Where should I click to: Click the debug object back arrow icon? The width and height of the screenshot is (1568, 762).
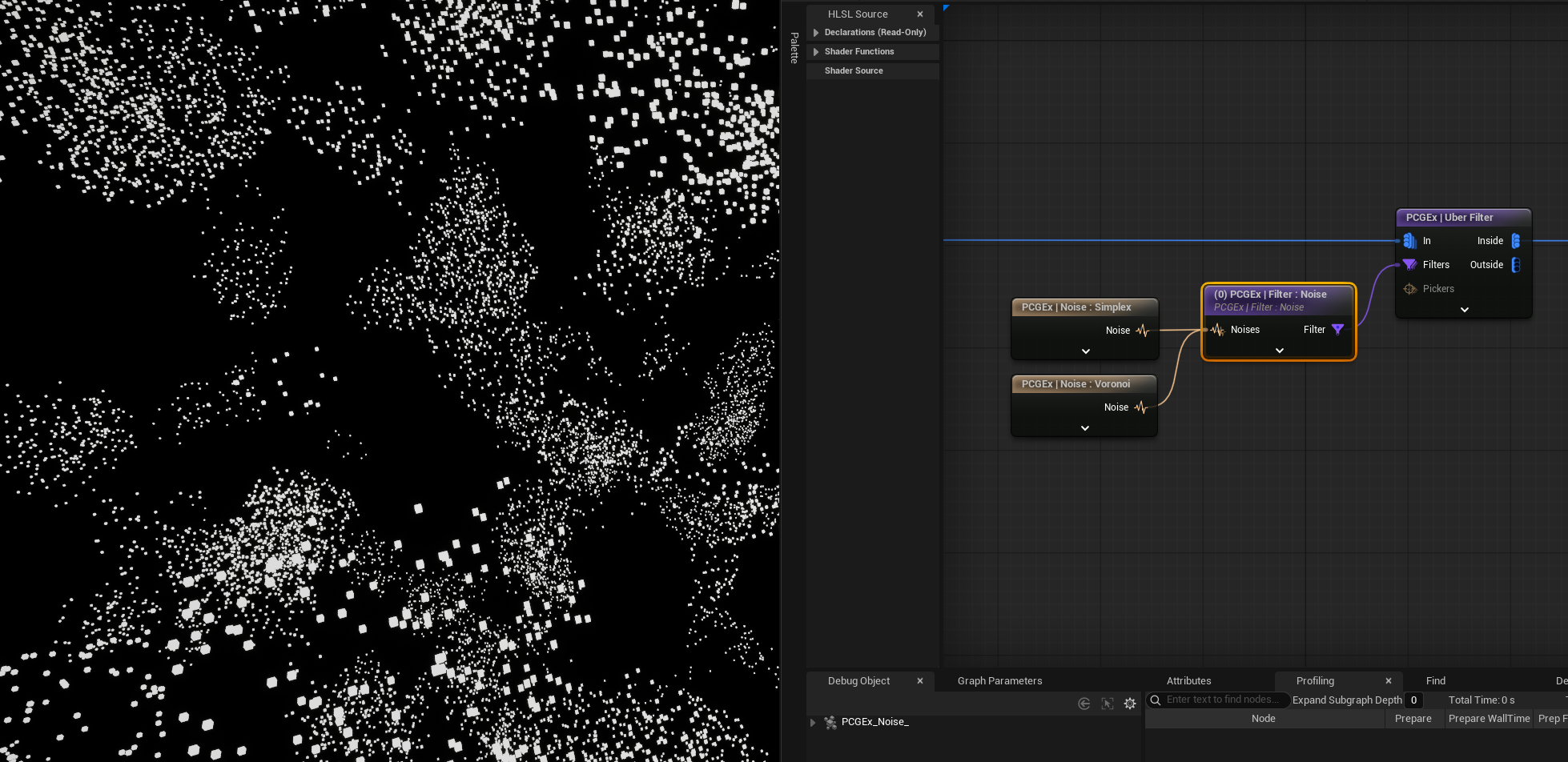point(1084,704)
